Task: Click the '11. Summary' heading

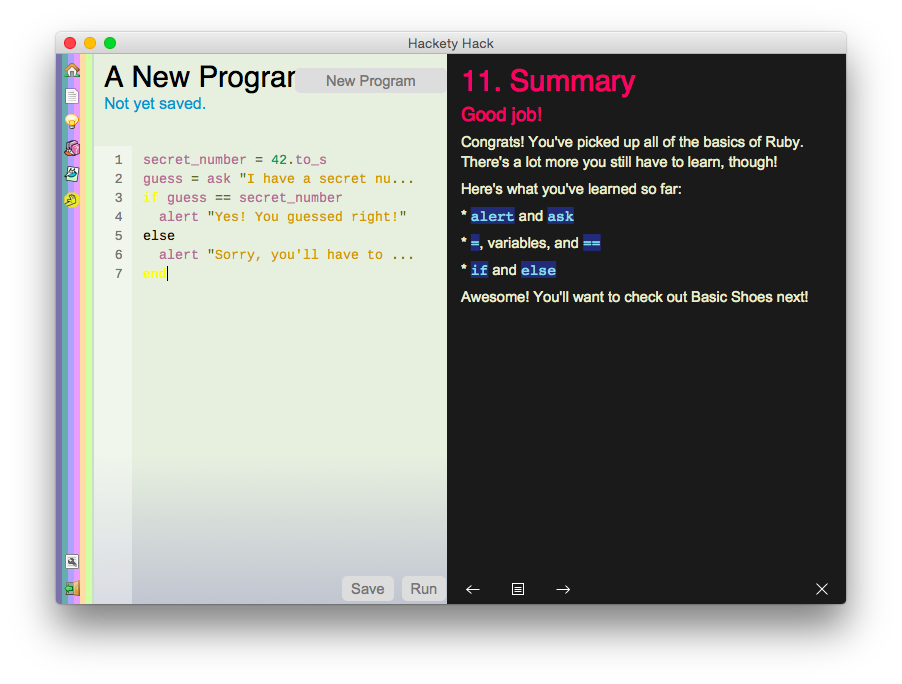Action: click(x=548, y=81)
